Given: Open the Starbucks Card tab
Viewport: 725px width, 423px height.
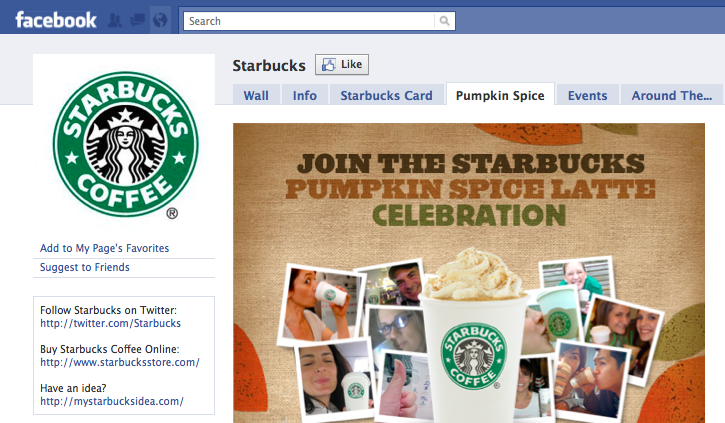Looking at the screenshot, I should [x=387, y=95].
